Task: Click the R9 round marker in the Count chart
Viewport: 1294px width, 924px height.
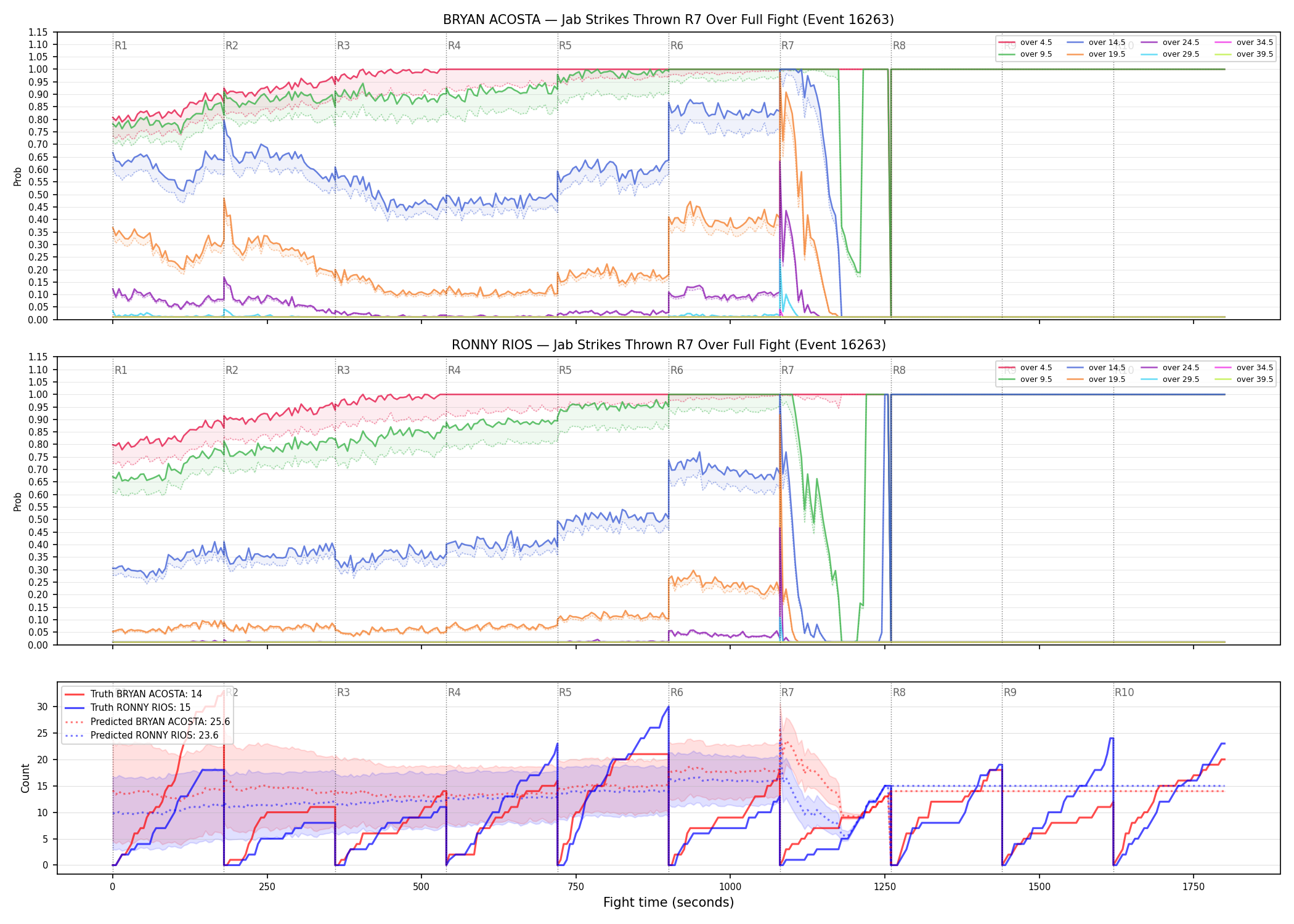Action: click(1010, 692)
